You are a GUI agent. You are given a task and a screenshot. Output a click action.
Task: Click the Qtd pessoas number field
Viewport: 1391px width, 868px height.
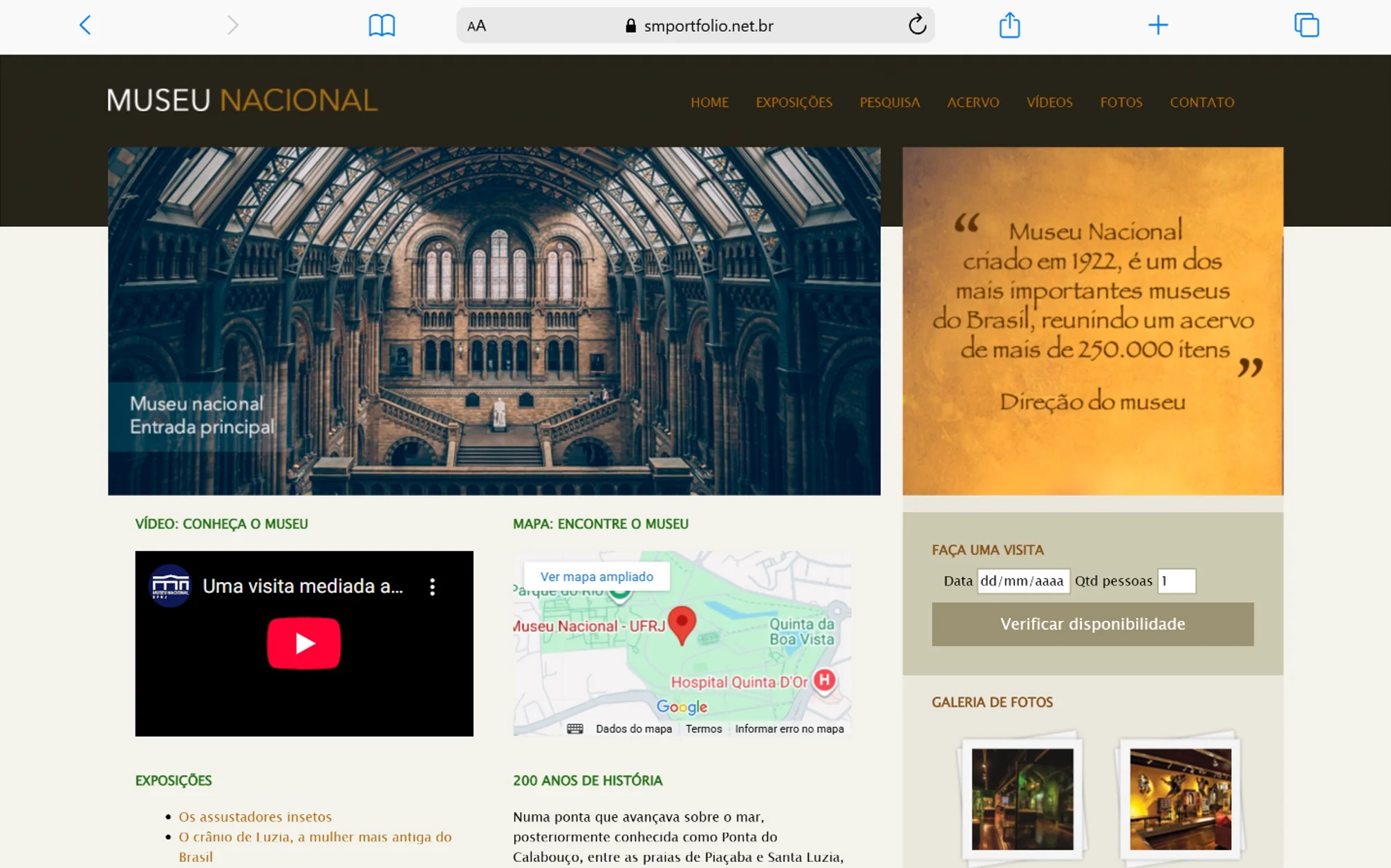point(1176,581)
